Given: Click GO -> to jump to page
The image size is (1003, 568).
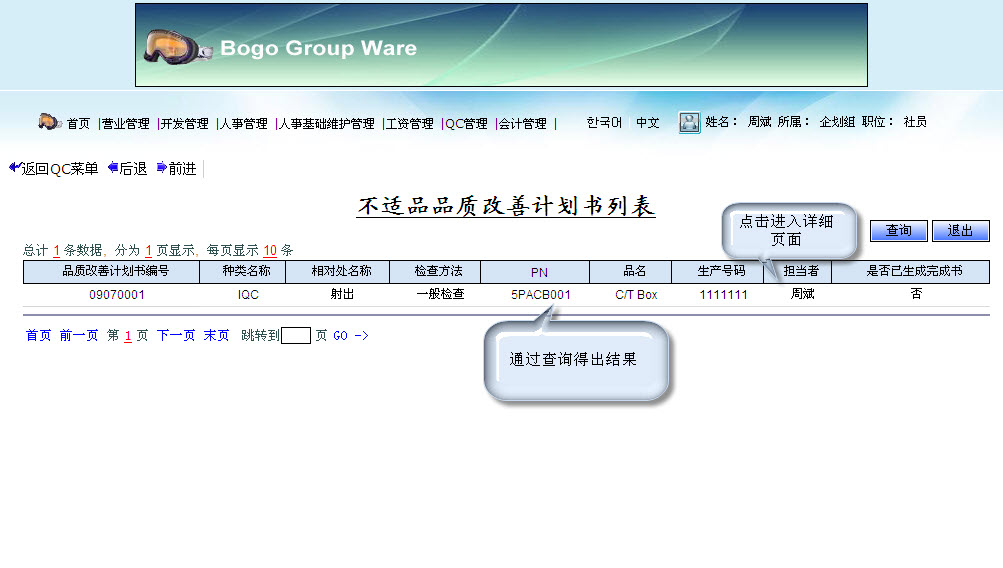Looking at the screenshot, I should (x=351, y=336).
